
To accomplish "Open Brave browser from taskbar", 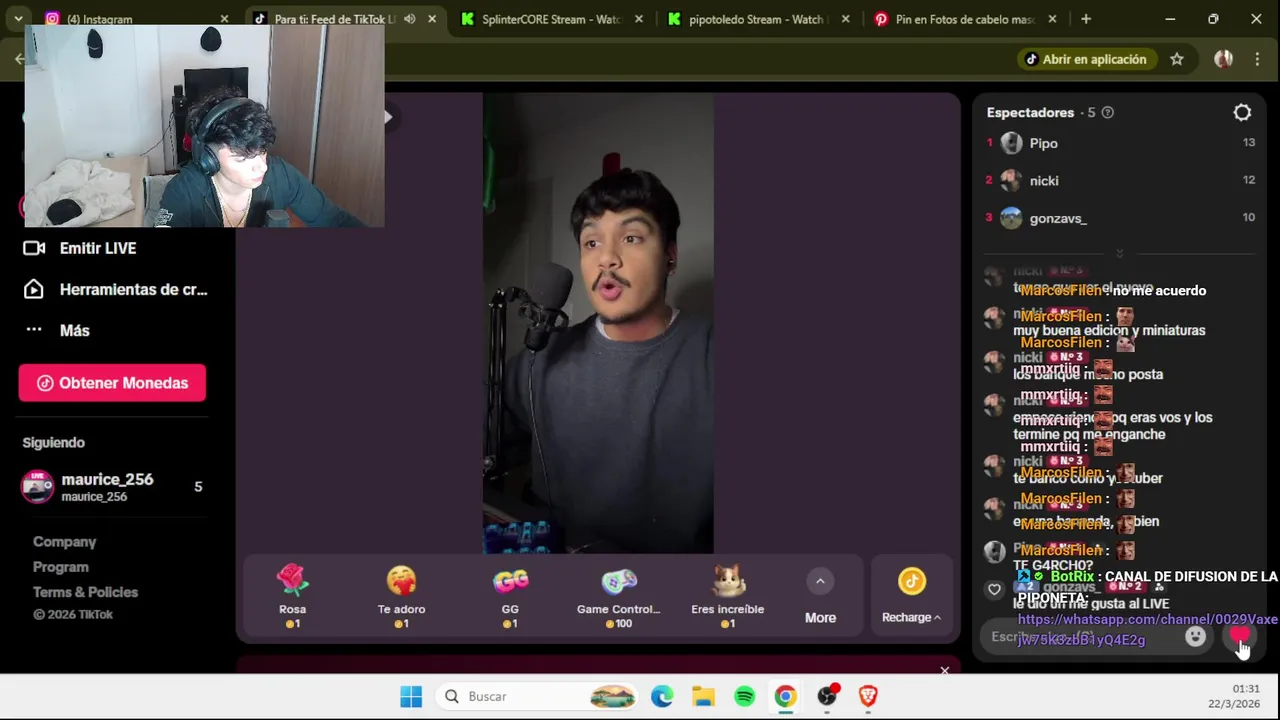I will tap(868, 696).
